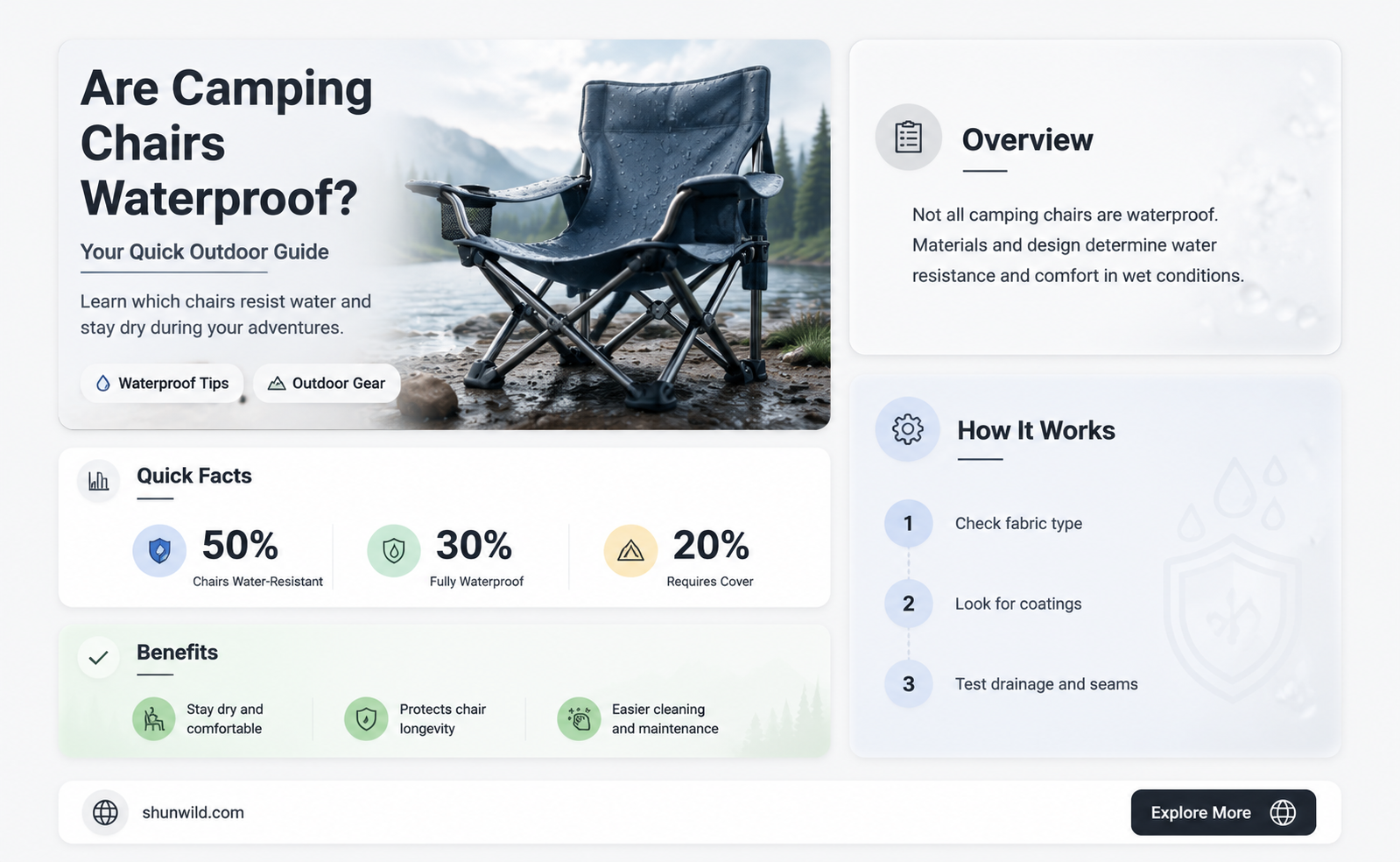Click the Benefits heading
This screenshot has width=1400, height=862.
[177, 653]
